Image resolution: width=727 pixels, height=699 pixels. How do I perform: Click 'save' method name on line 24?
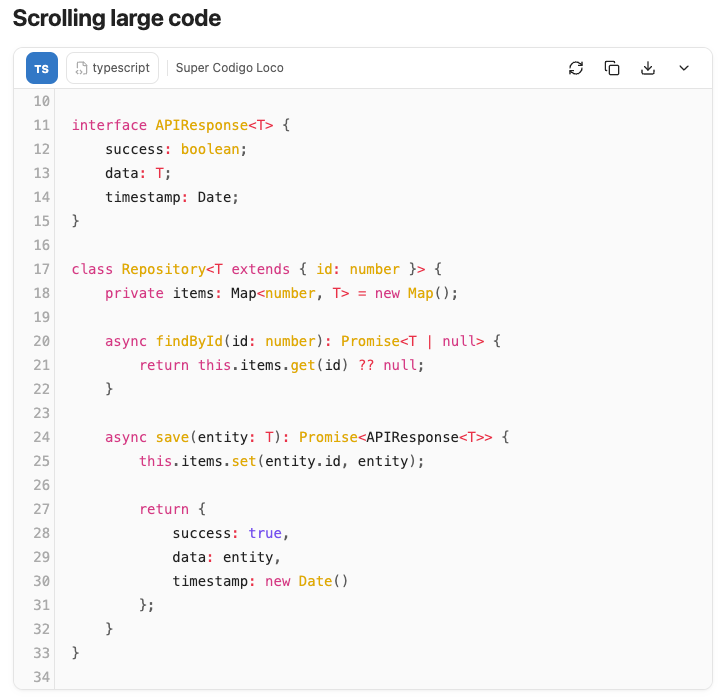pyautogui.click(x=172, y=437)
